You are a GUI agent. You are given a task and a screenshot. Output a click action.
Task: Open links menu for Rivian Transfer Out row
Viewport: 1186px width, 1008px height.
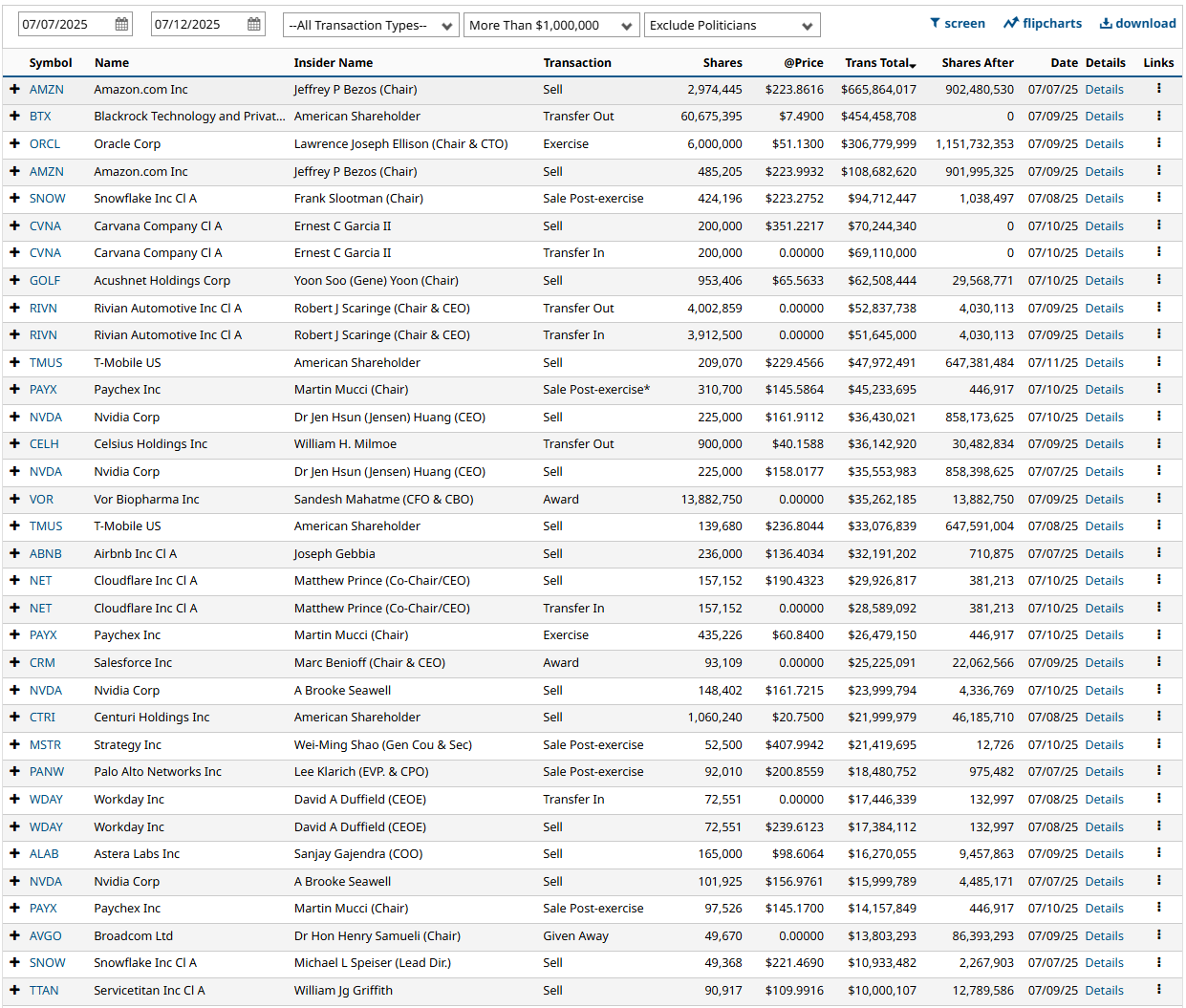tap(1158, 308)
